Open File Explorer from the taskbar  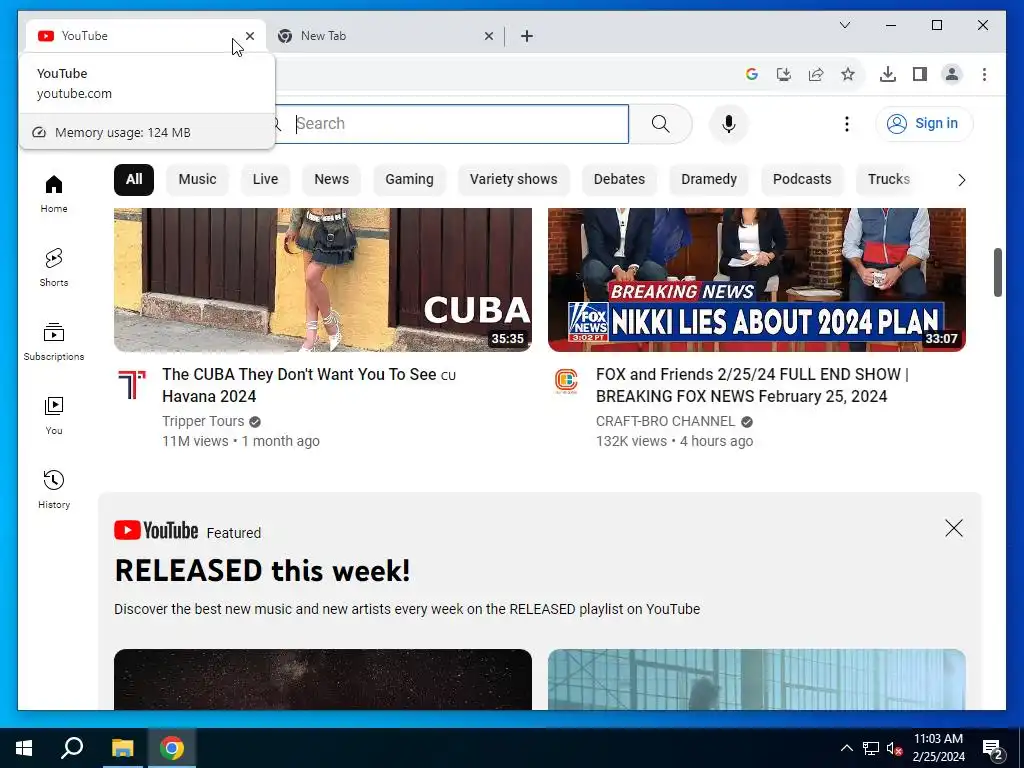point(122,748)
